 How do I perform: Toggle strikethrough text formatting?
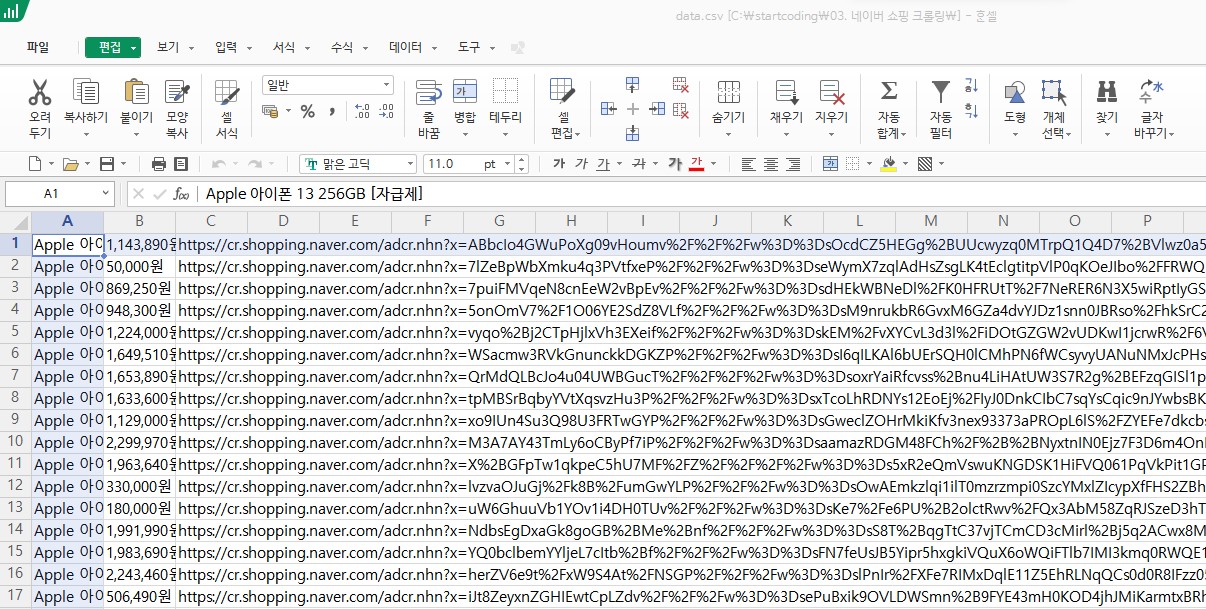click(x=639, y=164)
